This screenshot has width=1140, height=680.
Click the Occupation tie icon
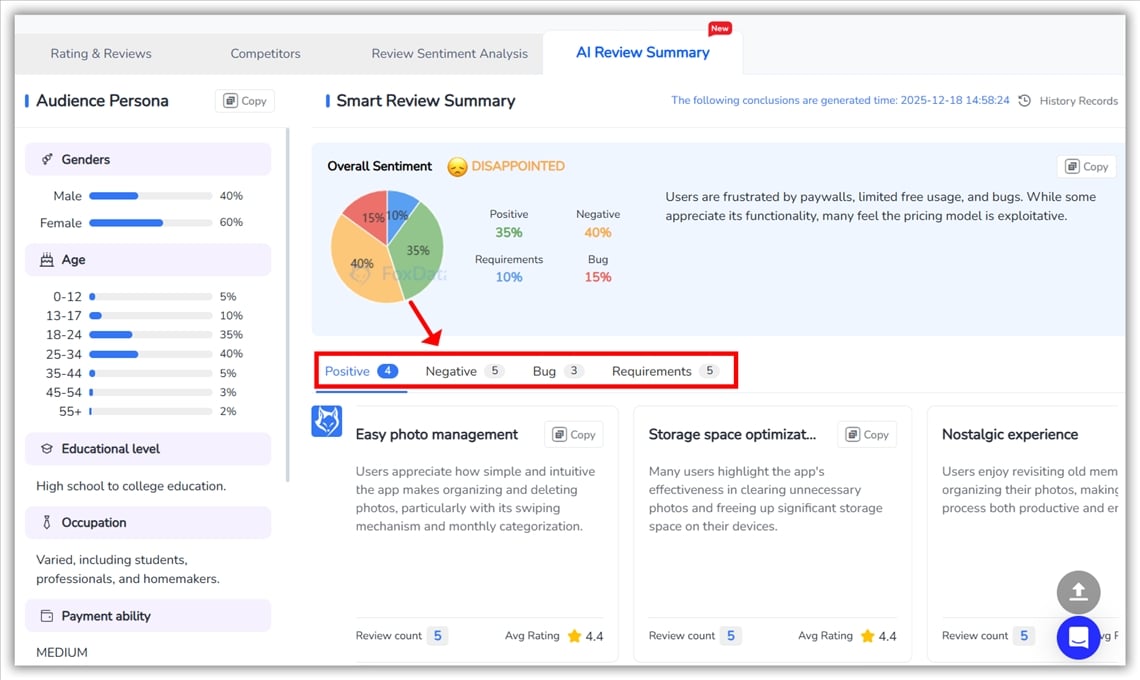tap(47, 523)
